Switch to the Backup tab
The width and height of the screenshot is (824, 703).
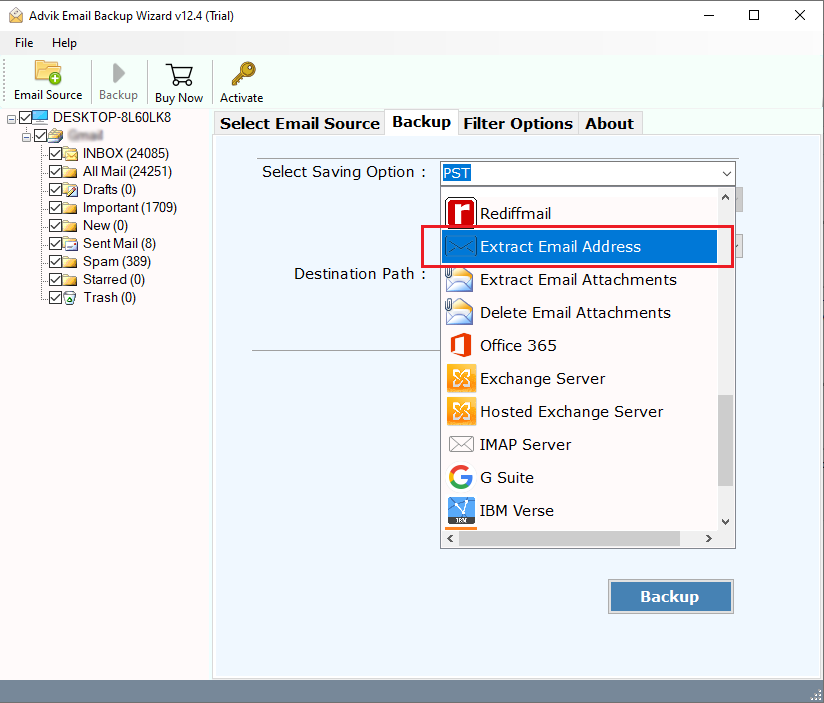421,122
